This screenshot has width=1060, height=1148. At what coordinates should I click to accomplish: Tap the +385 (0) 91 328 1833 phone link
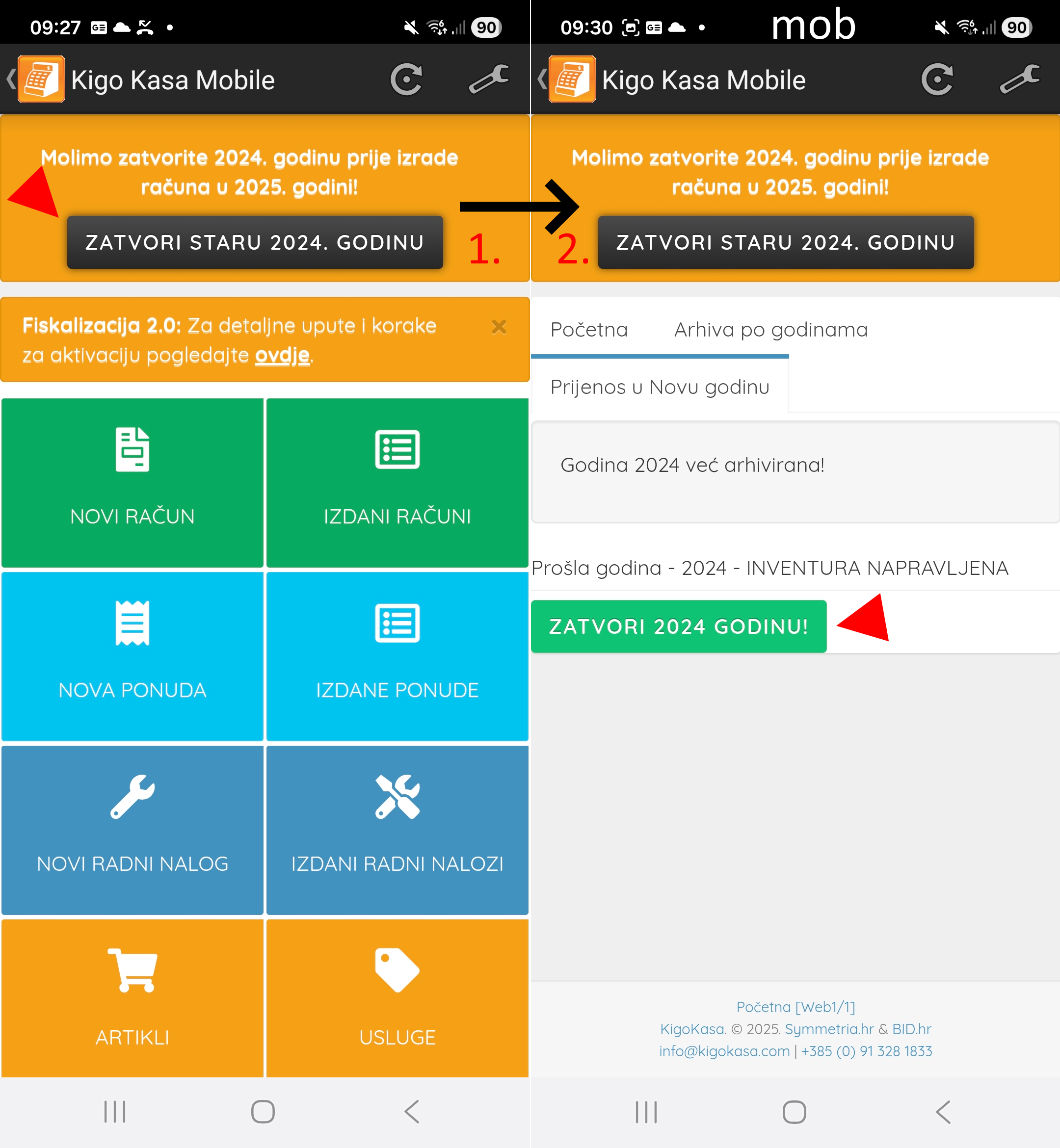(866, 1051)
